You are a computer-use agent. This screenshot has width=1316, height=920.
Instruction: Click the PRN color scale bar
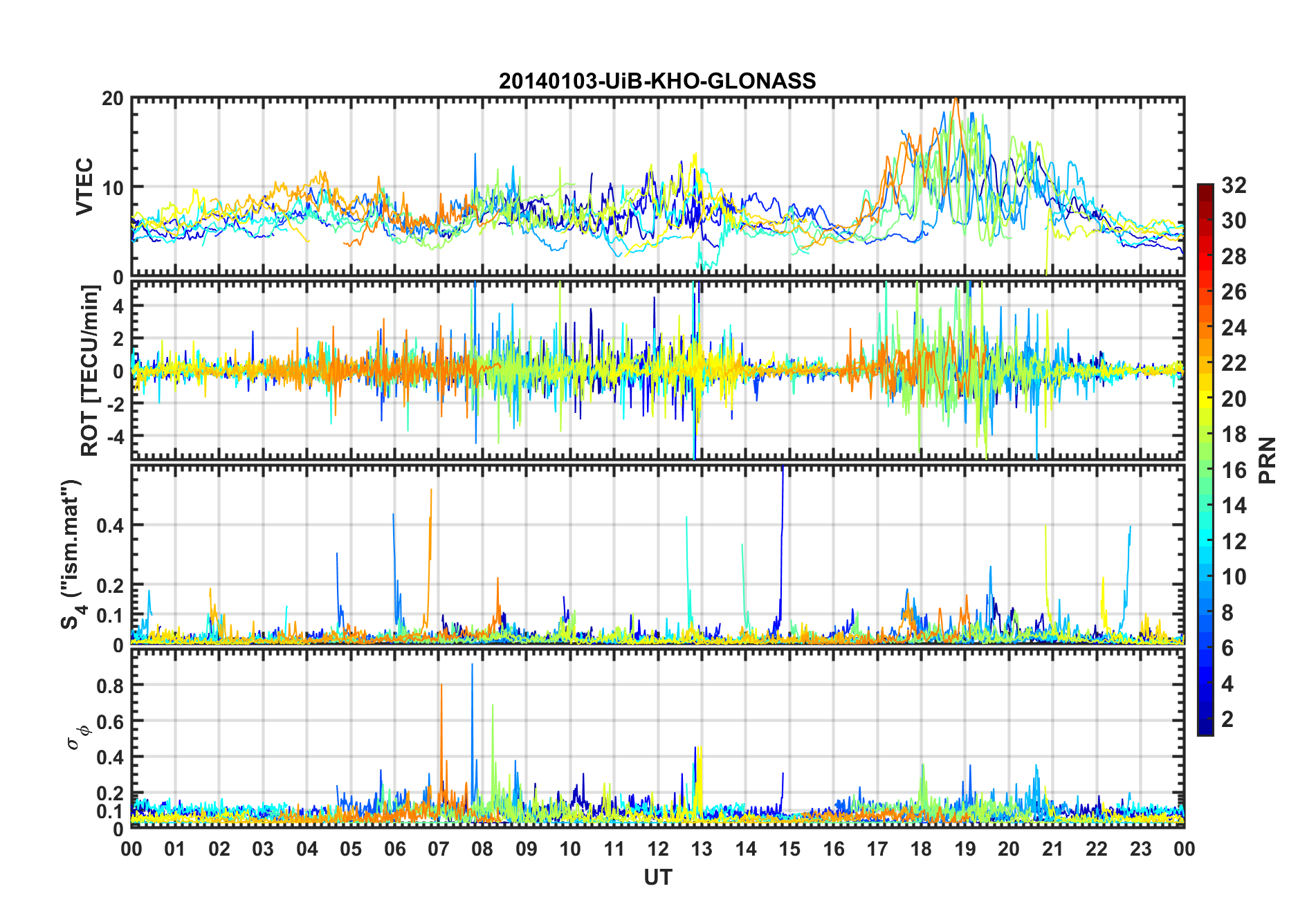[1205, 459]
